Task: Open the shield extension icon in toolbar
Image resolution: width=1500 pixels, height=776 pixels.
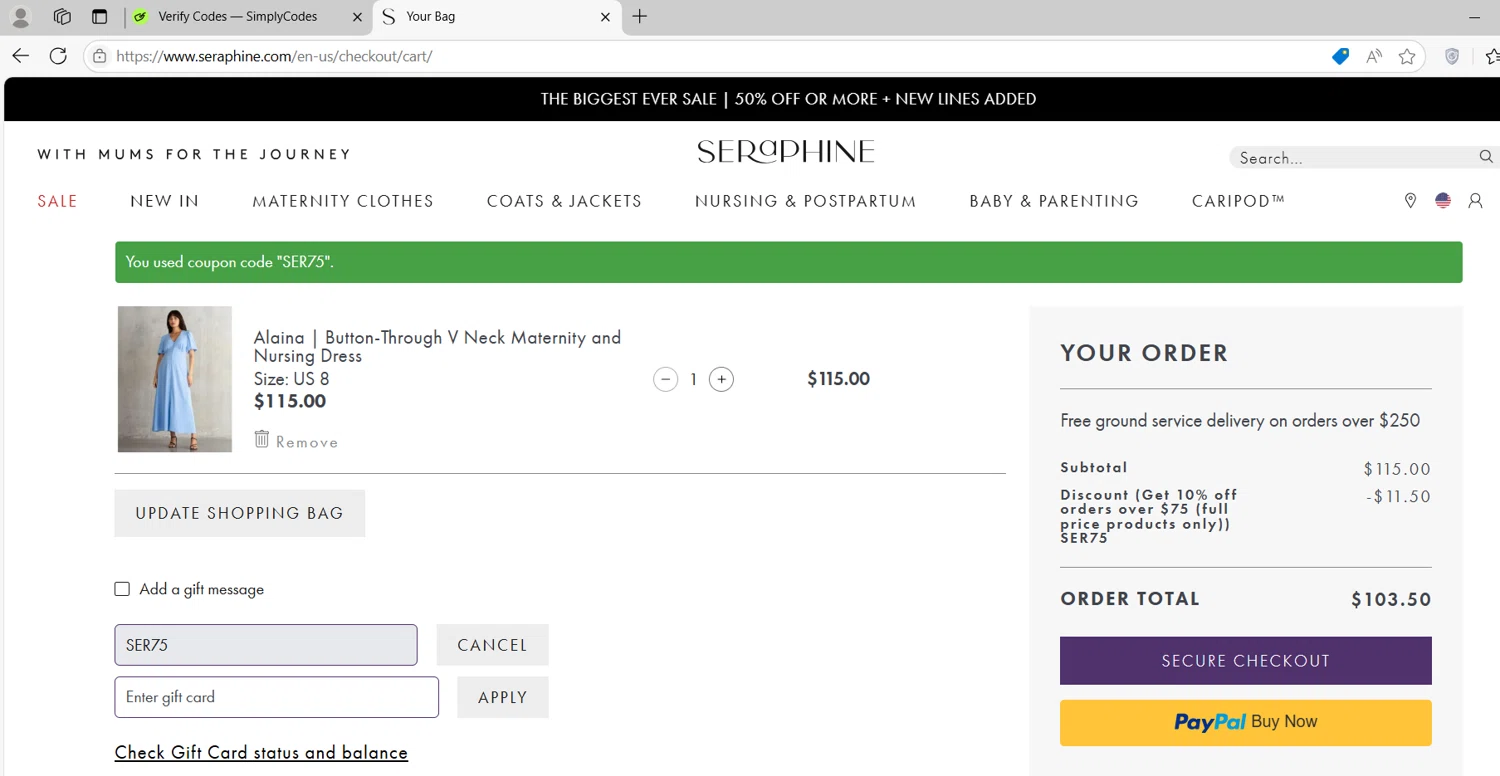Action: [1452, 57]
